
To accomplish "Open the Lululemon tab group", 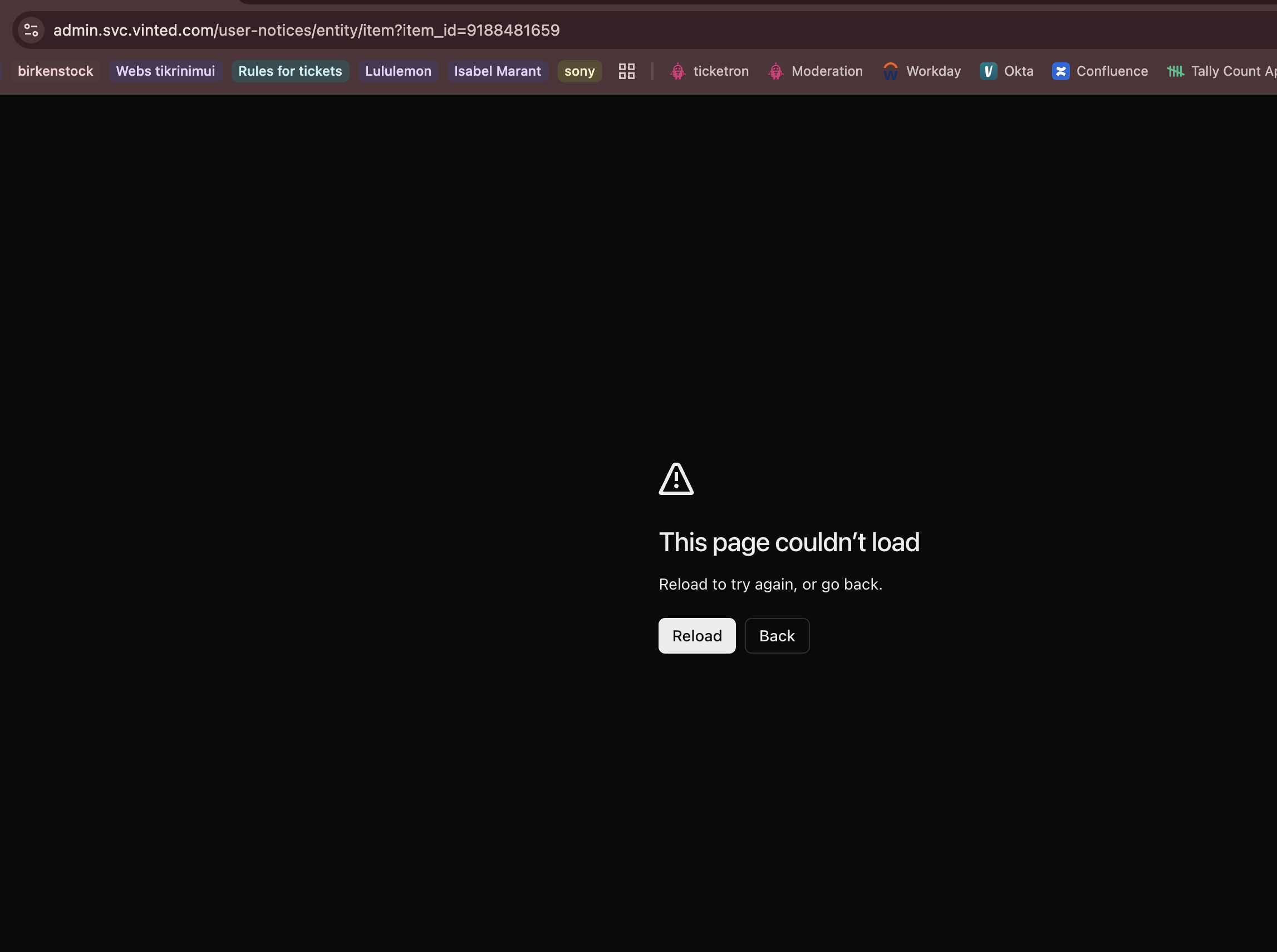I will point(398,71).
